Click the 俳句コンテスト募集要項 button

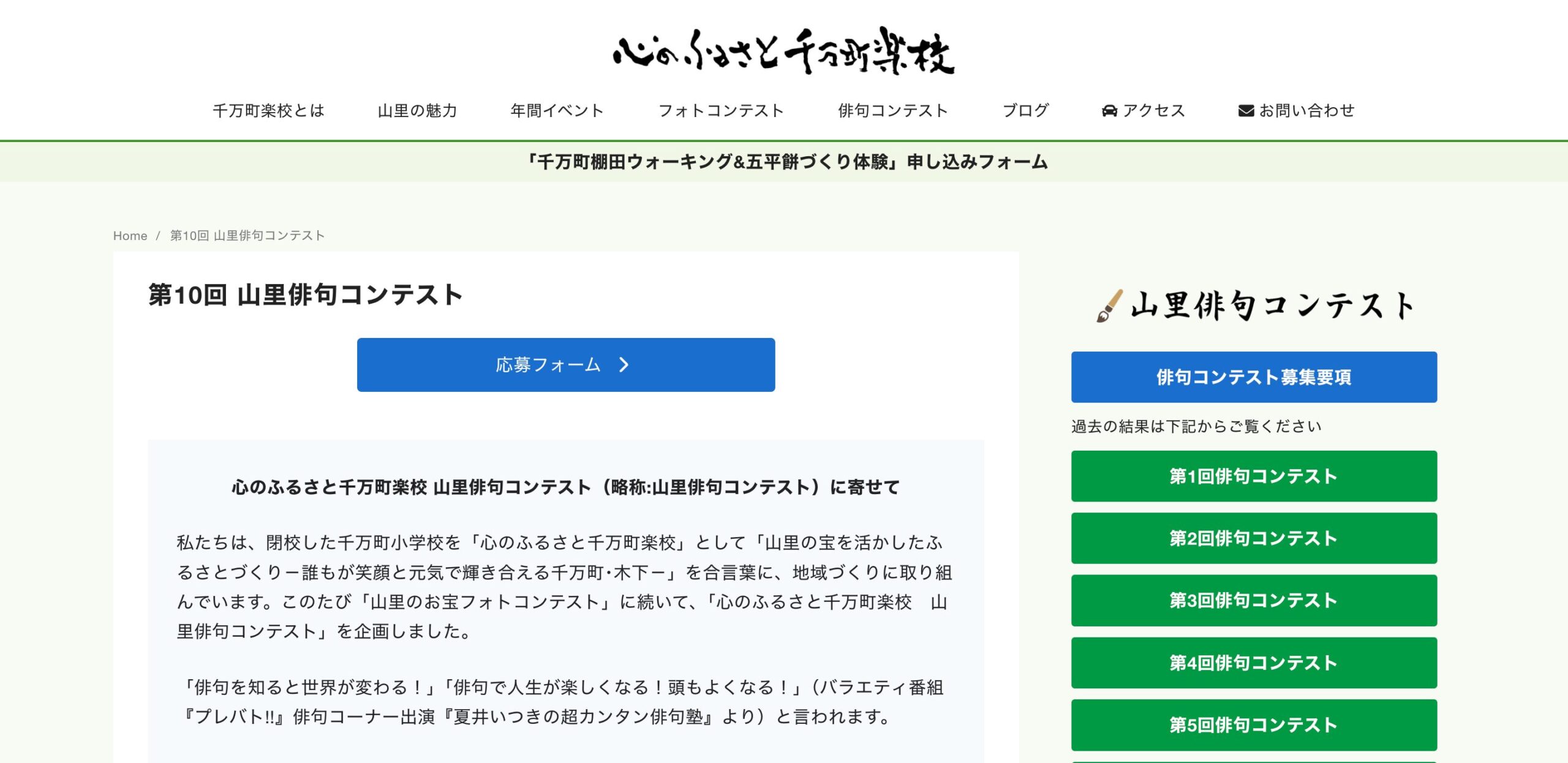pos(1253,377)
